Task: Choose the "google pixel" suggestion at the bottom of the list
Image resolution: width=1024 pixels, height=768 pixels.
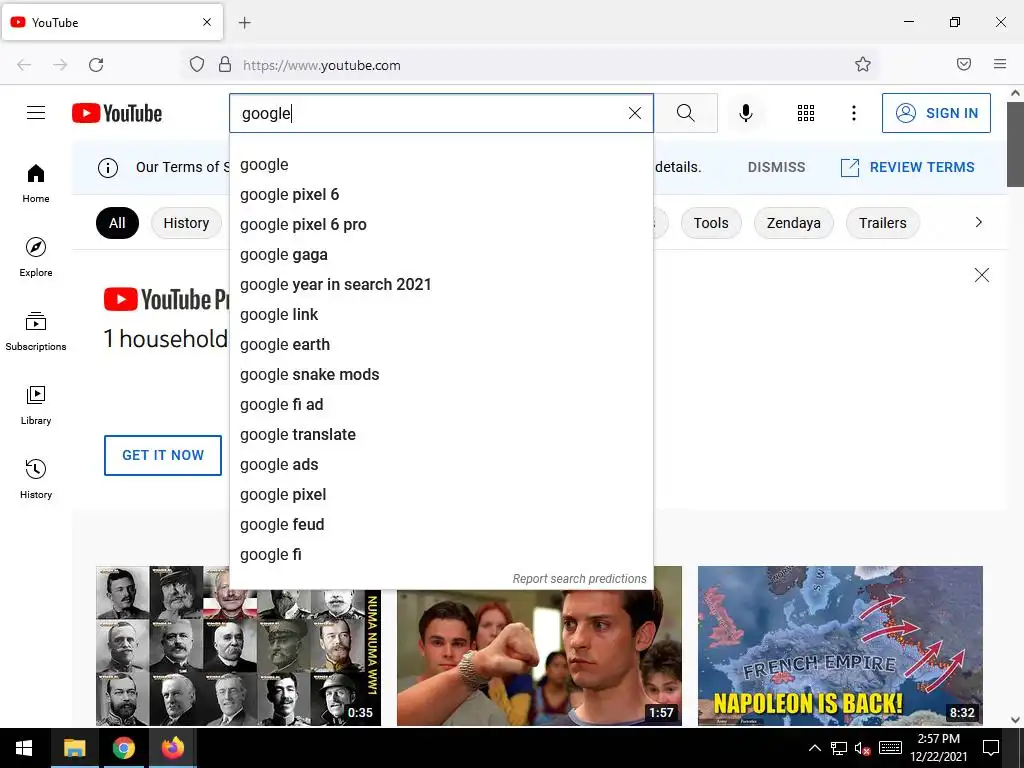Action: click(x=441, y=495)
